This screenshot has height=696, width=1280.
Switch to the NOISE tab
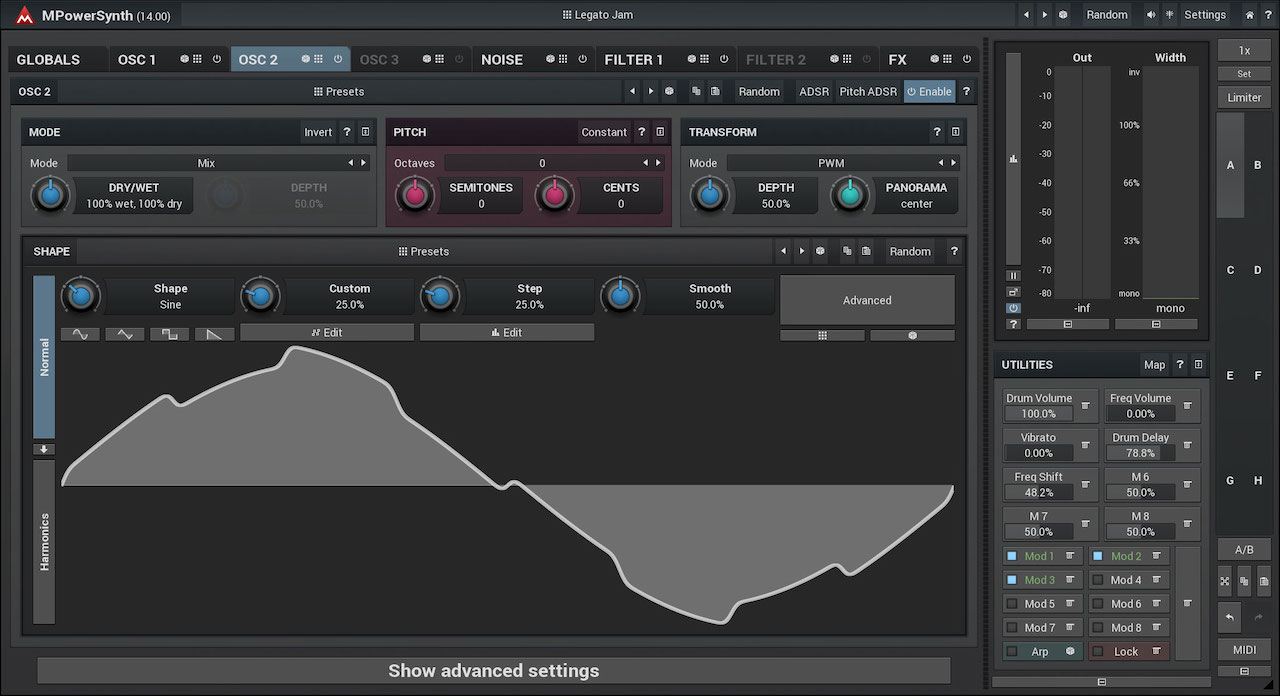[502, 59]
